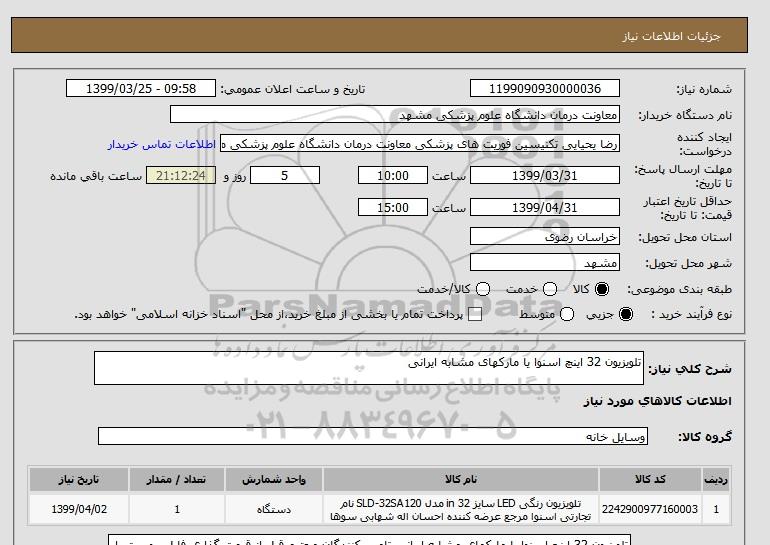Open the اطلاعات تماس خریدار link
The height and width of the screenshot is (545, 770).
click(x=162, y=145)
